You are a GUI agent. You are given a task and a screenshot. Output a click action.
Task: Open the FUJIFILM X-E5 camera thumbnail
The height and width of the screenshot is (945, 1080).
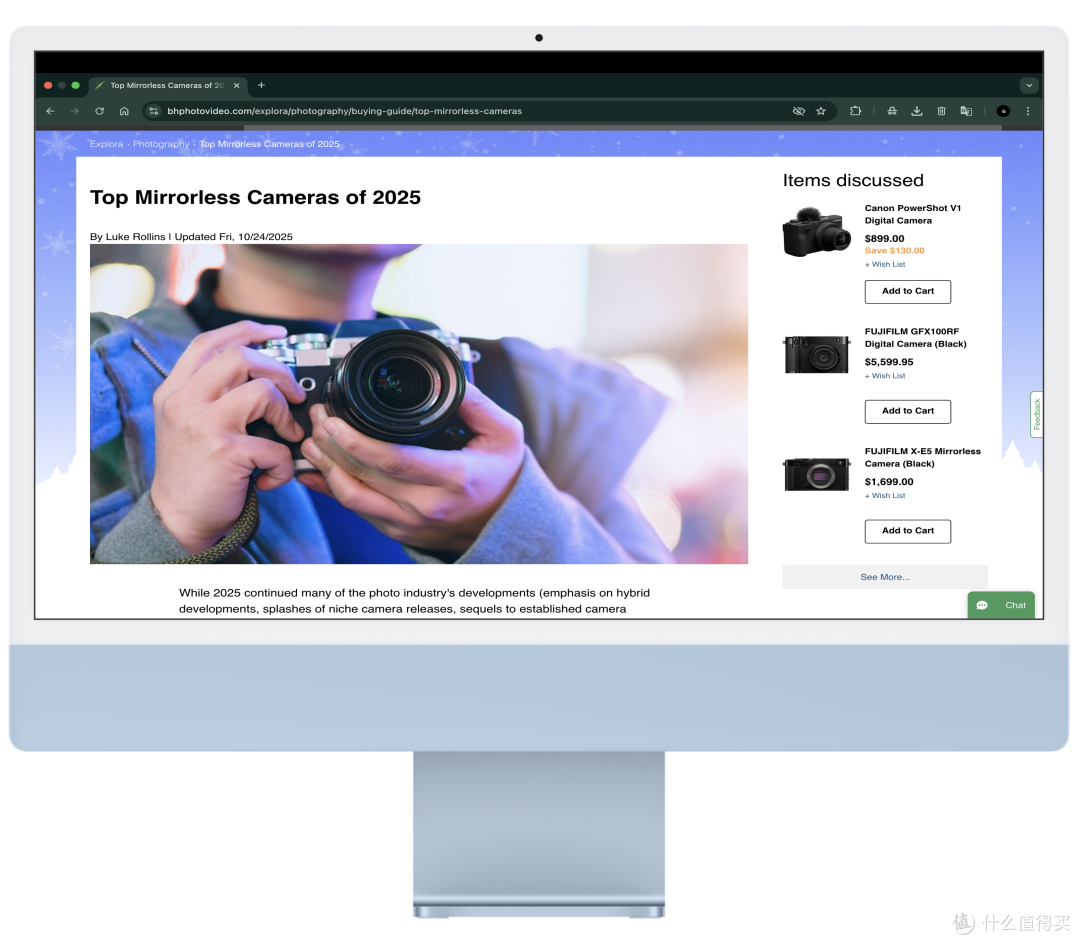point(816,474)
